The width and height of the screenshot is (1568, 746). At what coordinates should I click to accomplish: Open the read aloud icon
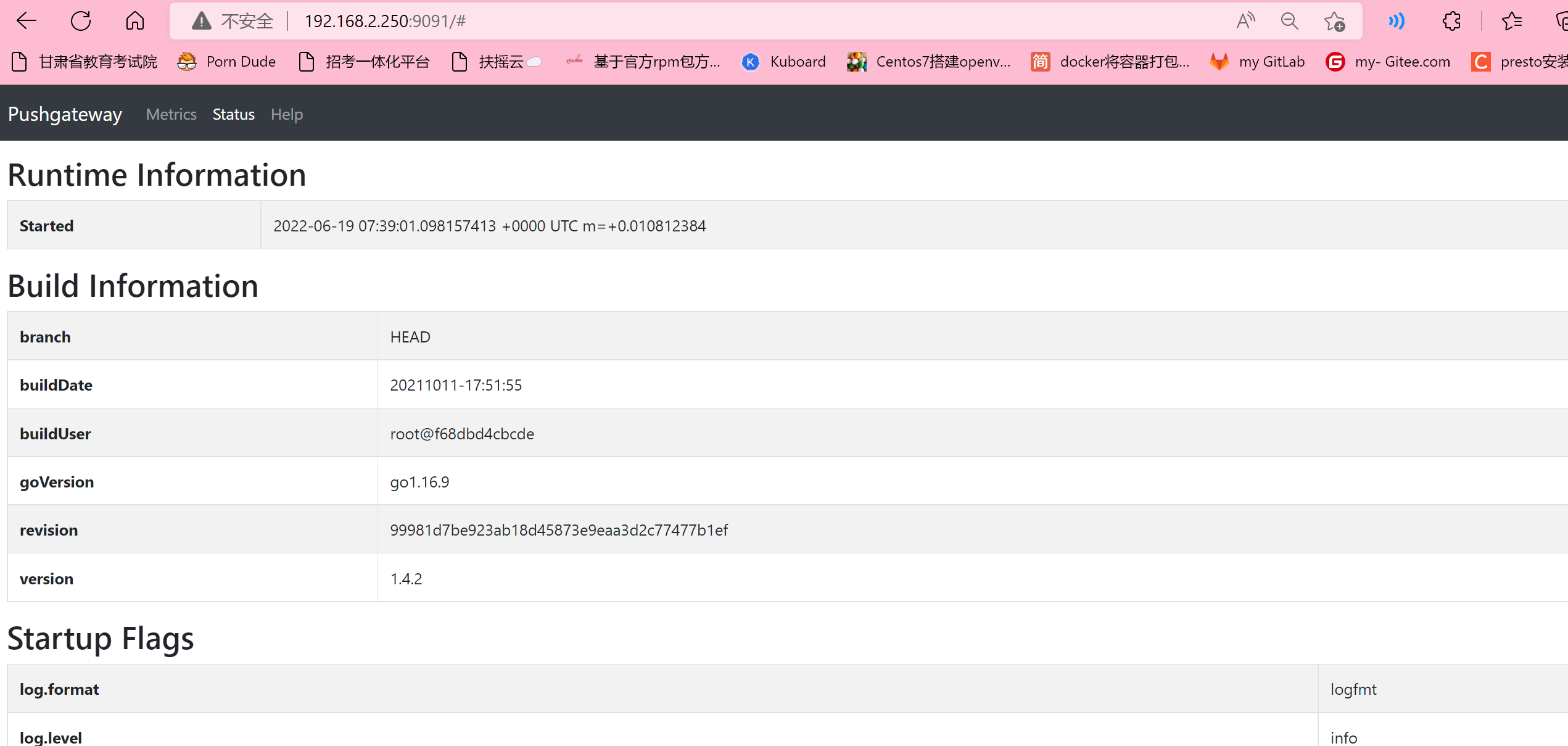pos(1245,21)
